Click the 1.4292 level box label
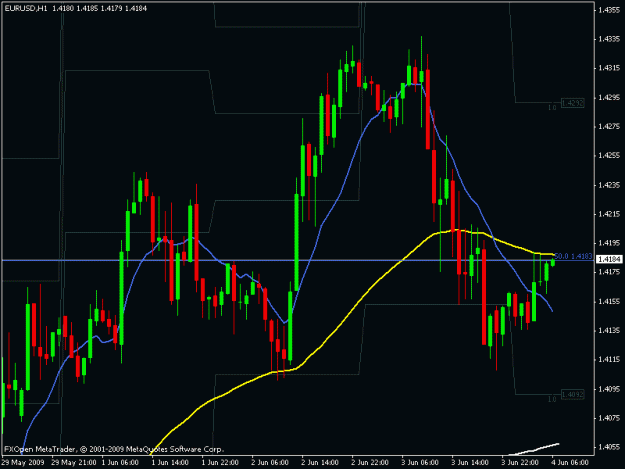This screenshot has width=625, height=469. point(572,103)
